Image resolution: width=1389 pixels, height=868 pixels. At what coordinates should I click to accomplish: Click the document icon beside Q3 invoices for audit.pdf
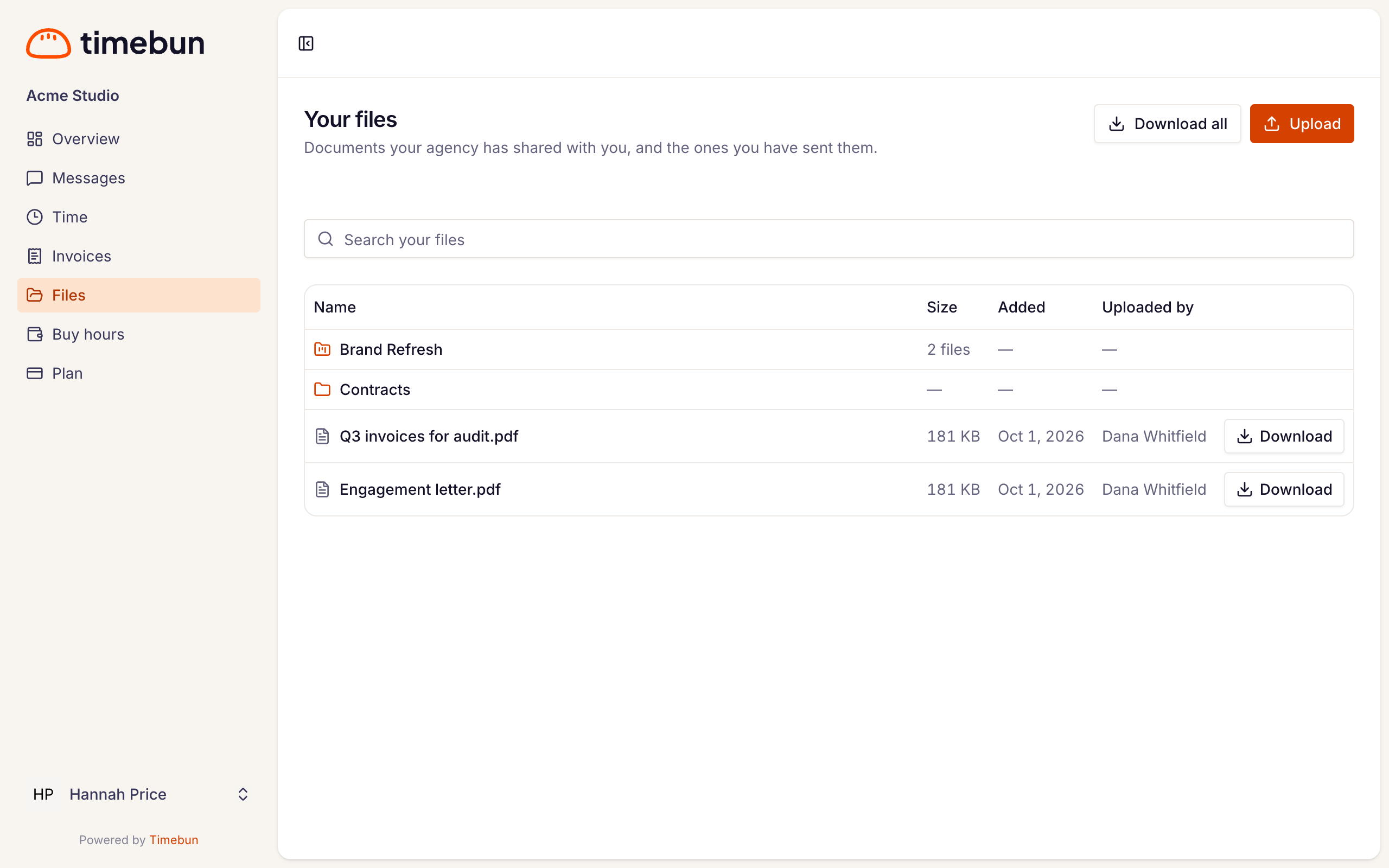322,436
